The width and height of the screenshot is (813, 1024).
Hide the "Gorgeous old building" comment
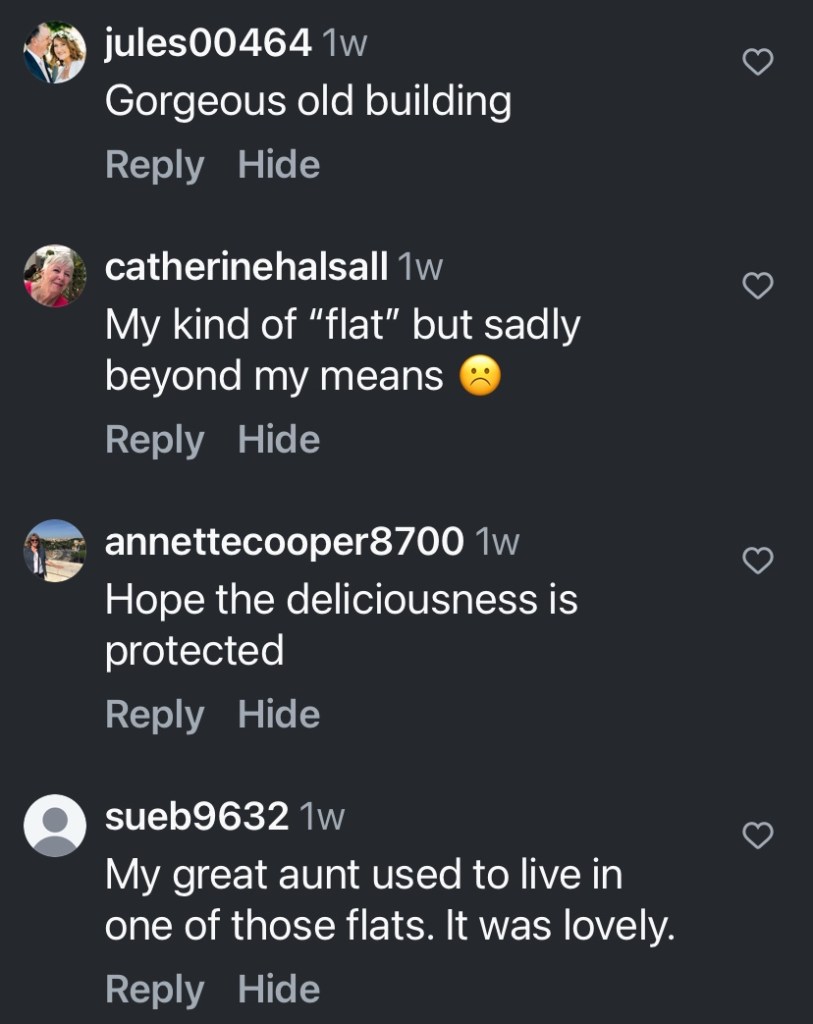(x=279, y=165)
